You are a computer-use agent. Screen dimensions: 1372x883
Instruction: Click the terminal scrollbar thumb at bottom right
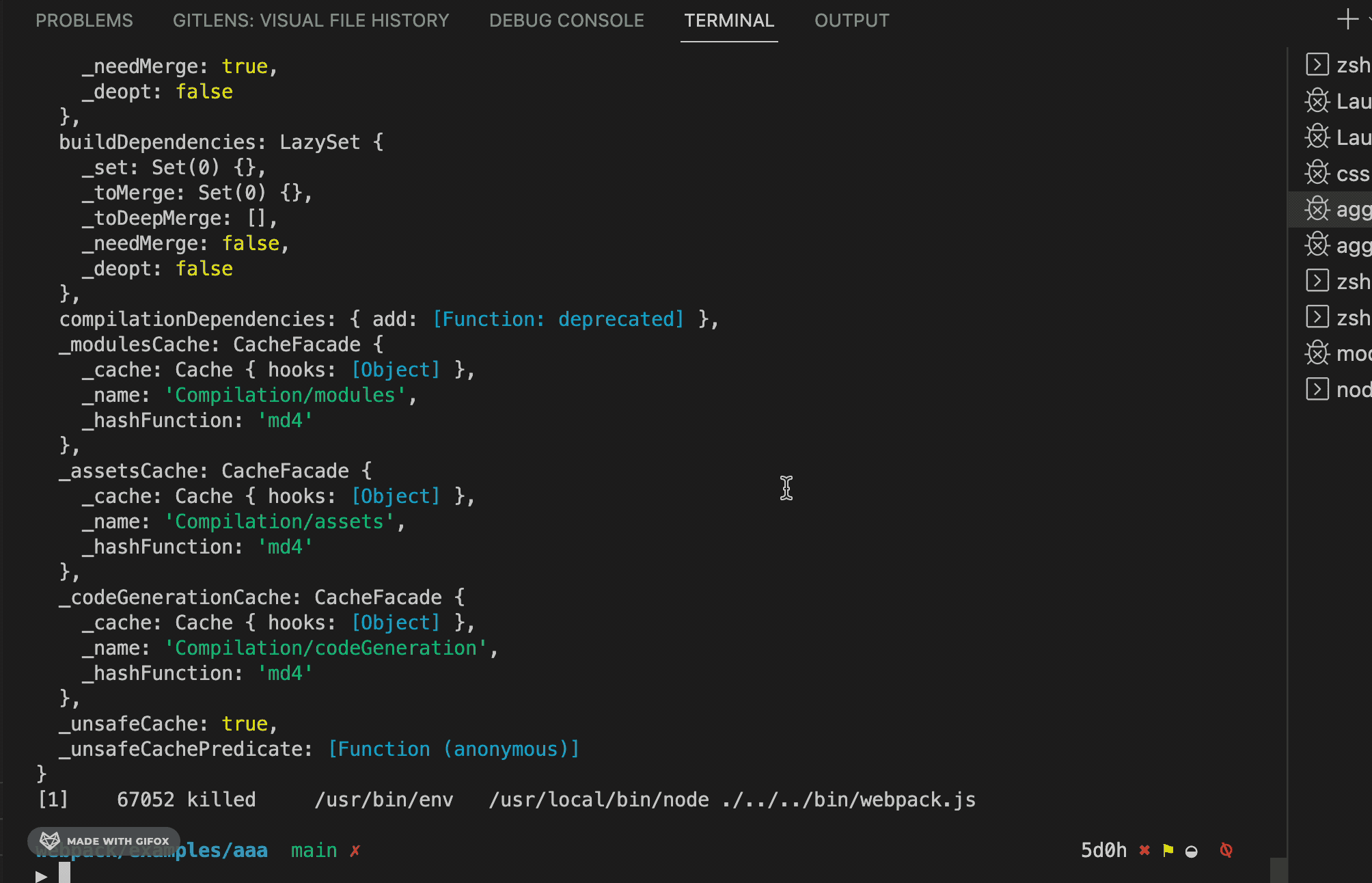[1278, 869]
